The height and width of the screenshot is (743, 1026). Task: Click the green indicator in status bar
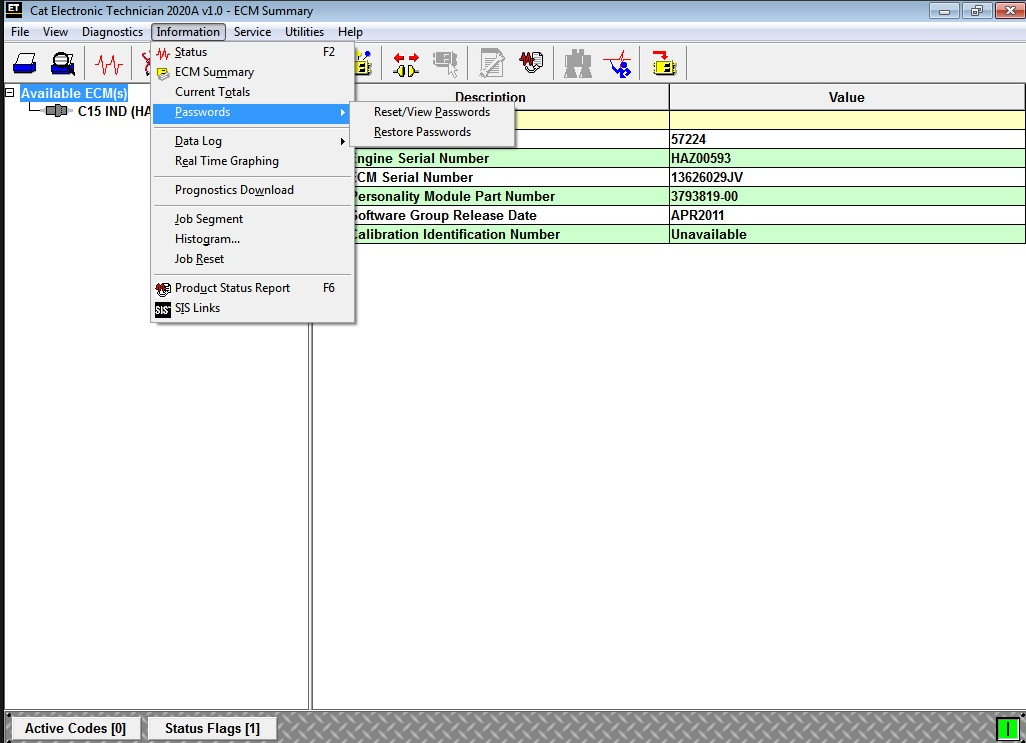coord(1008,728)
